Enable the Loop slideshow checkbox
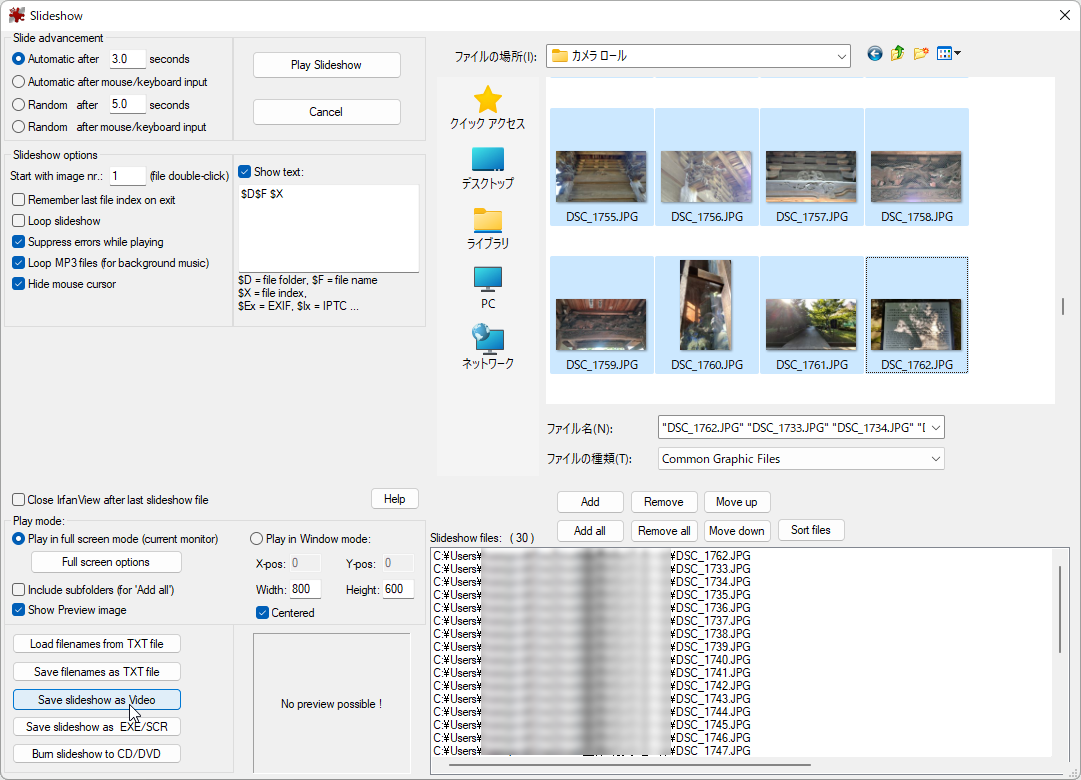The height and width of the screenshot is (780, 1081). point(17,221)
